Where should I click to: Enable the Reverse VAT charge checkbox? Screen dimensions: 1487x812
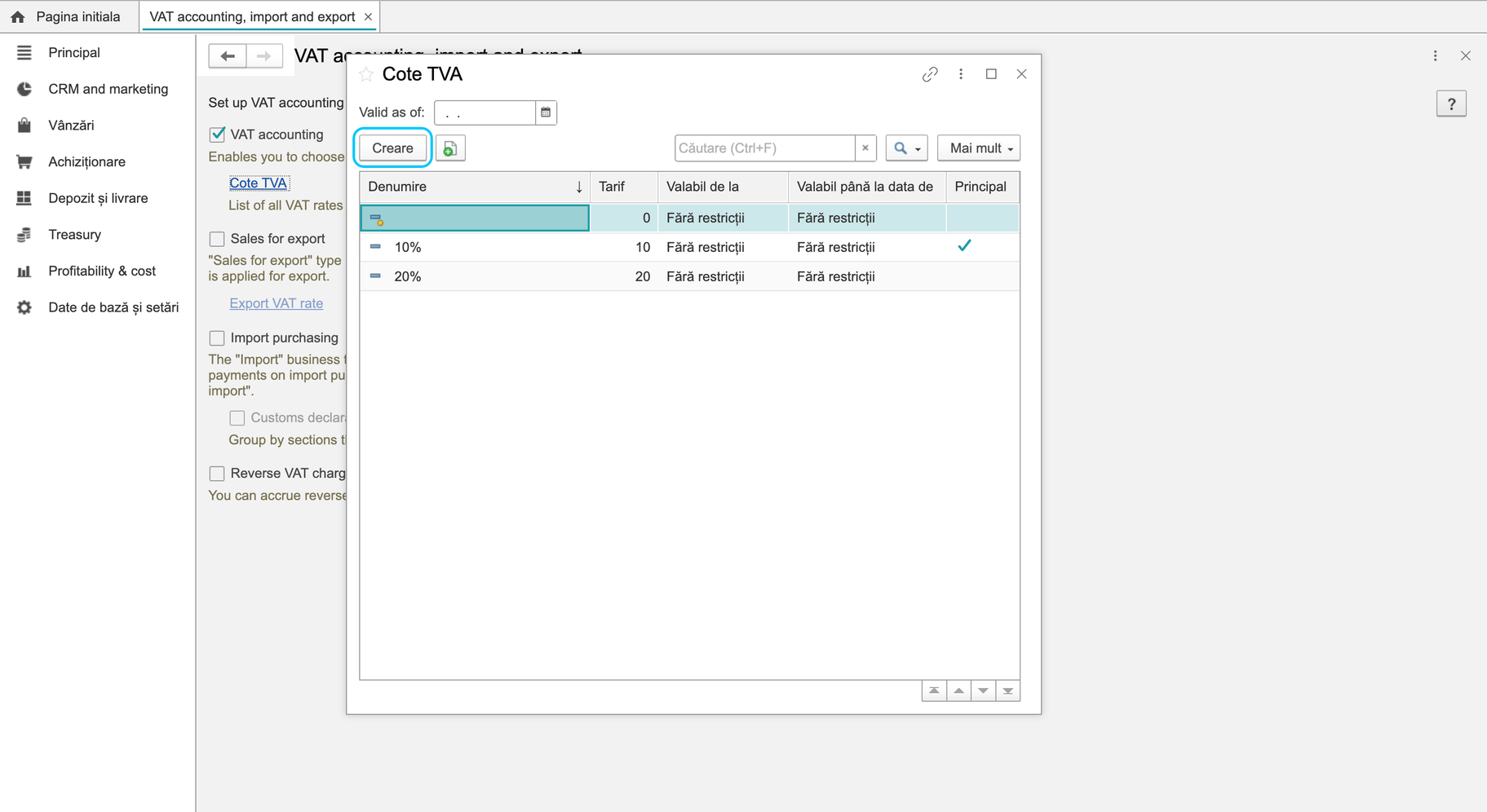pyautogui.click(x=217, y=474)
